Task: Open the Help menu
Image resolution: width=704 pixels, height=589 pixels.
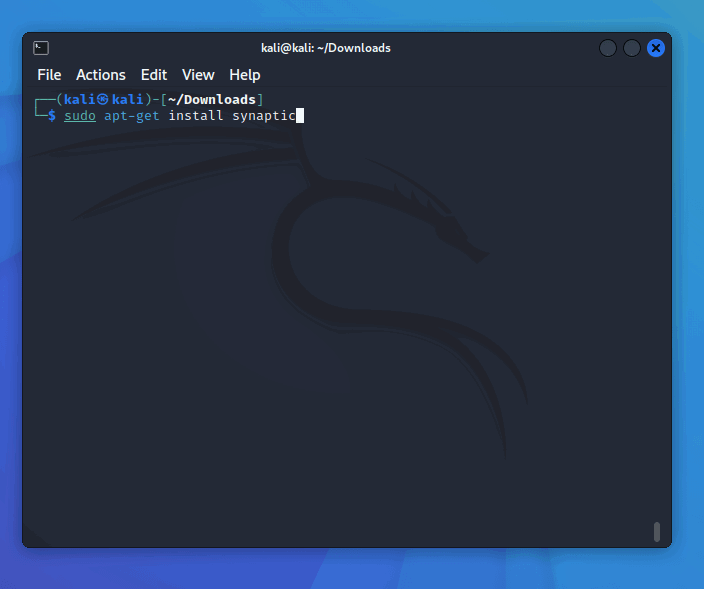Action: tap(245, 75)
